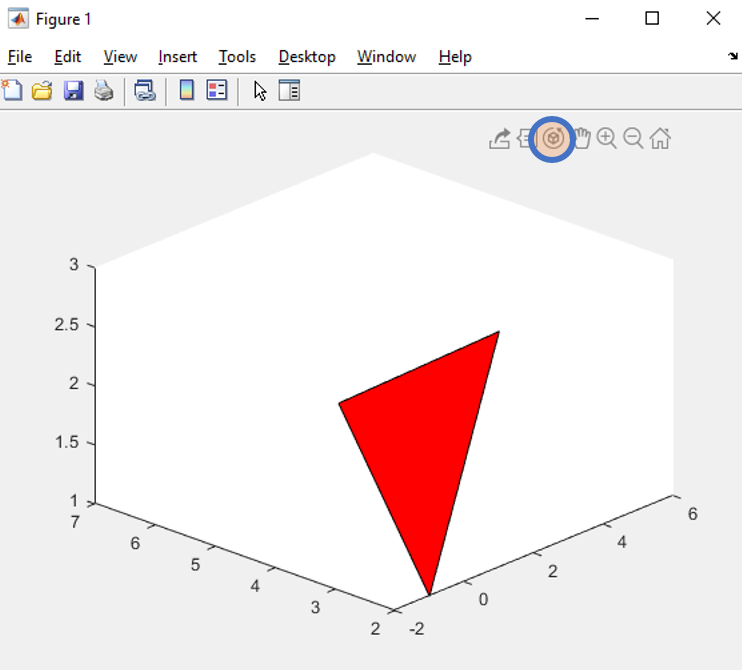Click the z-axis tick label 2.5
Image resolution: width=742 pixels, height=670 pixels.
66,325
